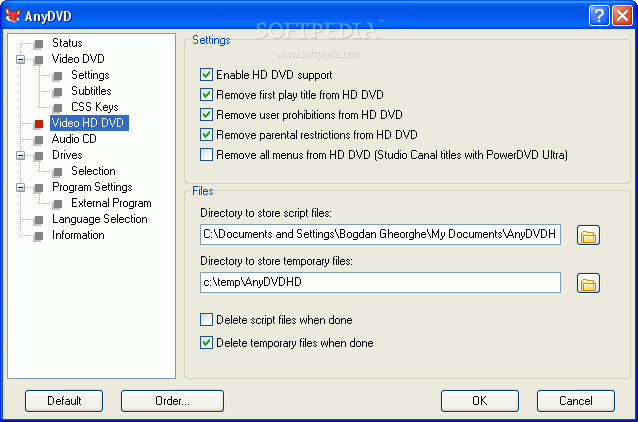Click the gray icon beside Status
This screenshot has height=422, width=638.
coord(39,44)
